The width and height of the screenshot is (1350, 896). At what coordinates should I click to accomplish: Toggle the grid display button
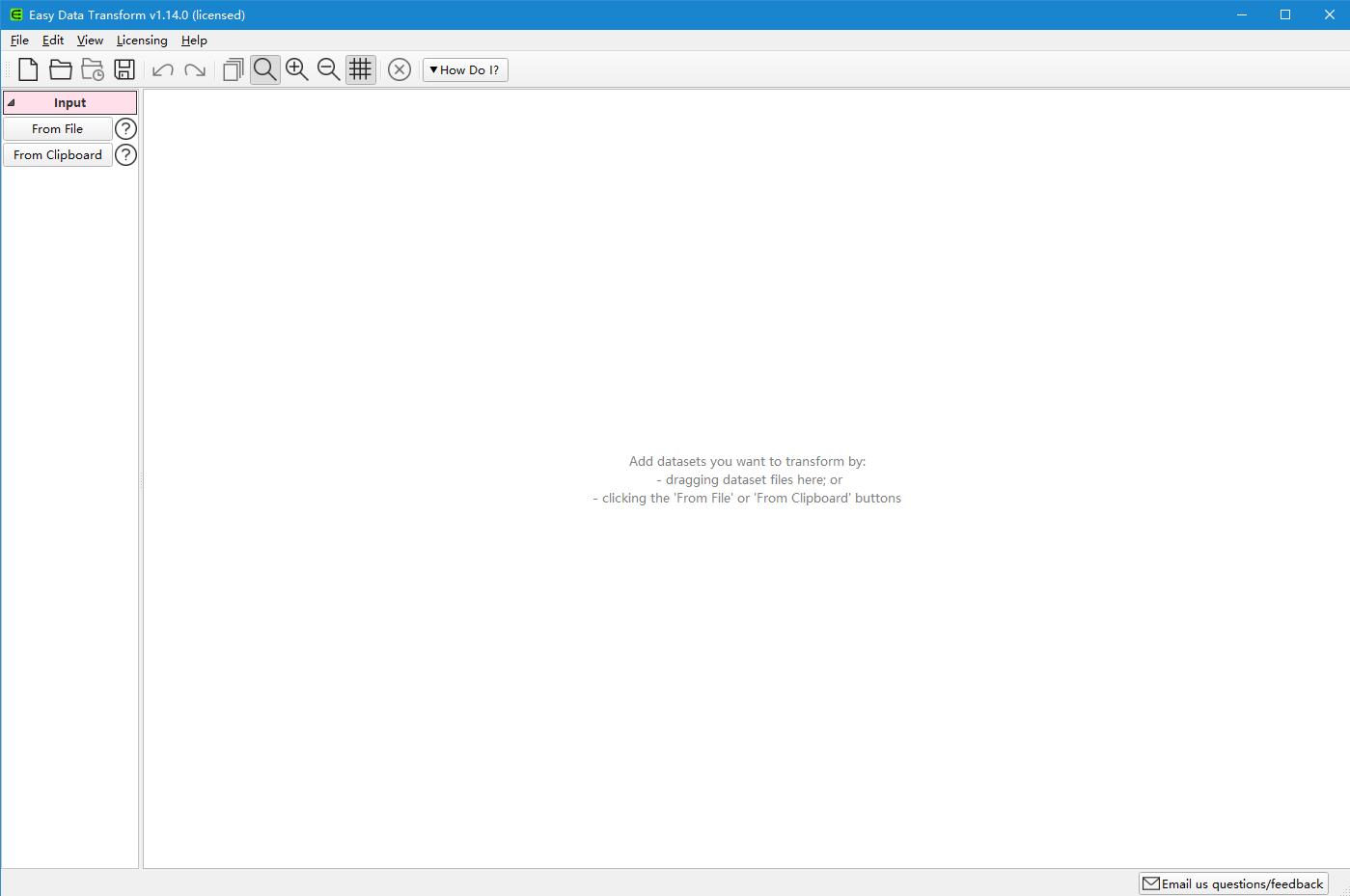point(360,69)
